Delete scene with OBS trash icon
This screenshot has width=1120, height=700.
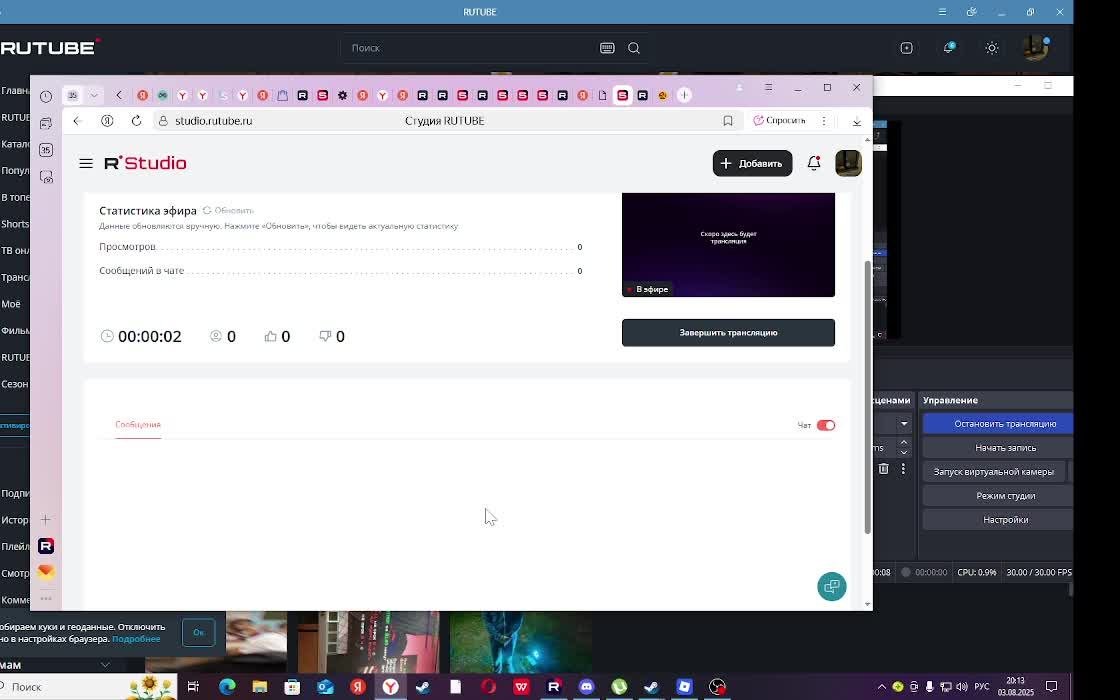[x=884, y=469]
